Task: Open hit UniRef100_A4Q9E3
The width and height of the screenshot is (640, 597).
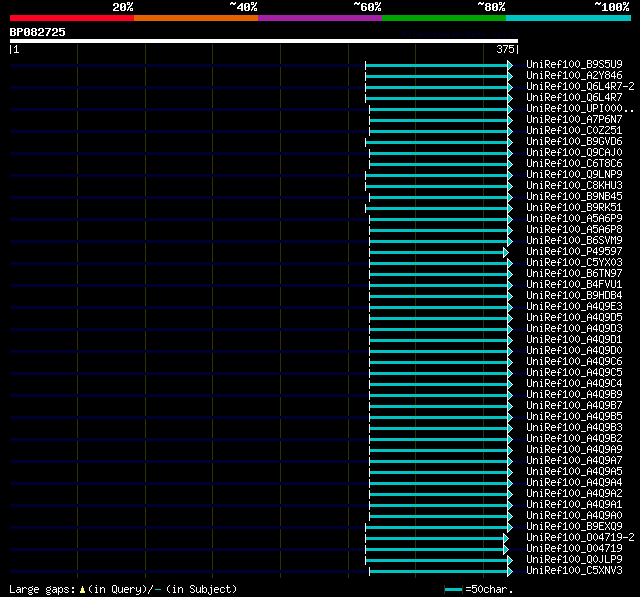Action: (574, 307)
